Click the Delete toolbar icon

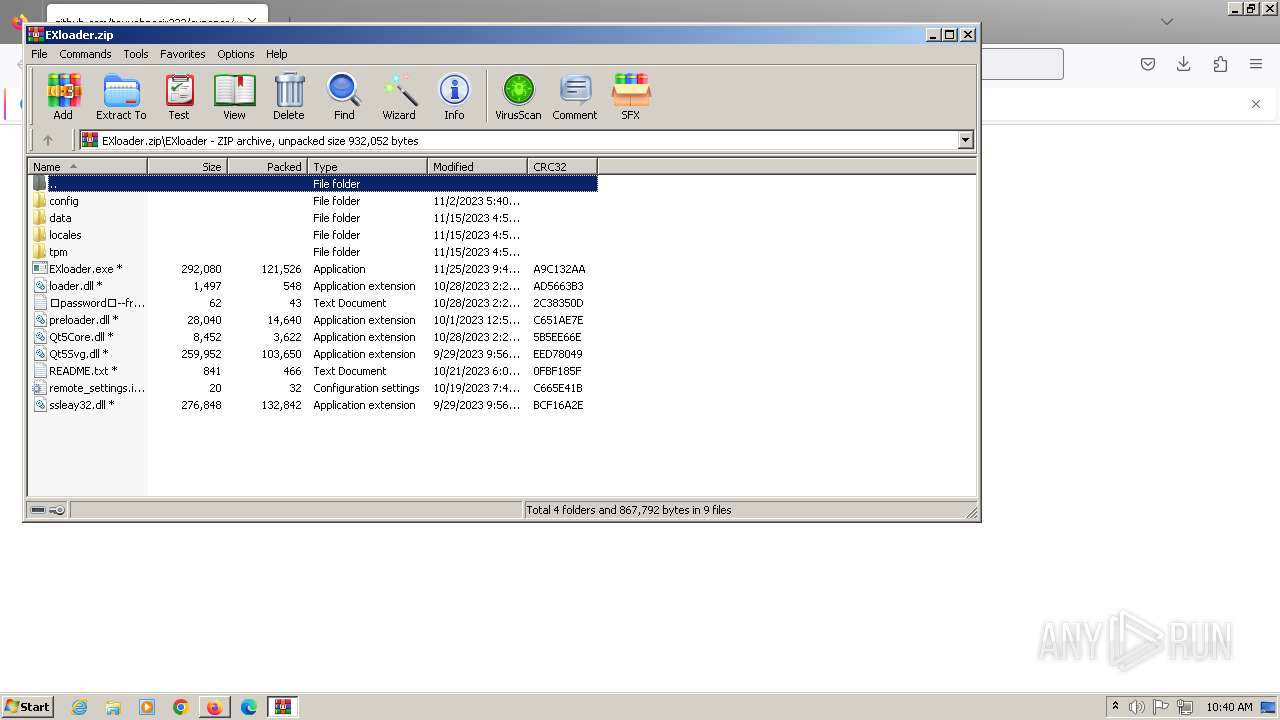pyautogui.click(x=289, y=97)
